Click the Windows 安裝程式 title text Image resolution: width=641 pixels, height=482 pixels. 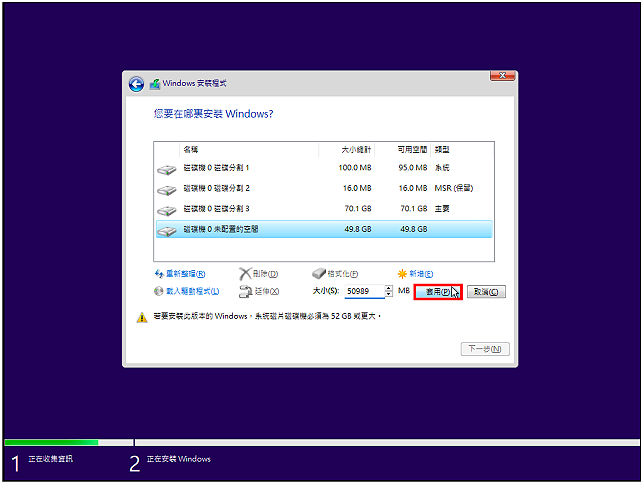(x=195, y=83)
